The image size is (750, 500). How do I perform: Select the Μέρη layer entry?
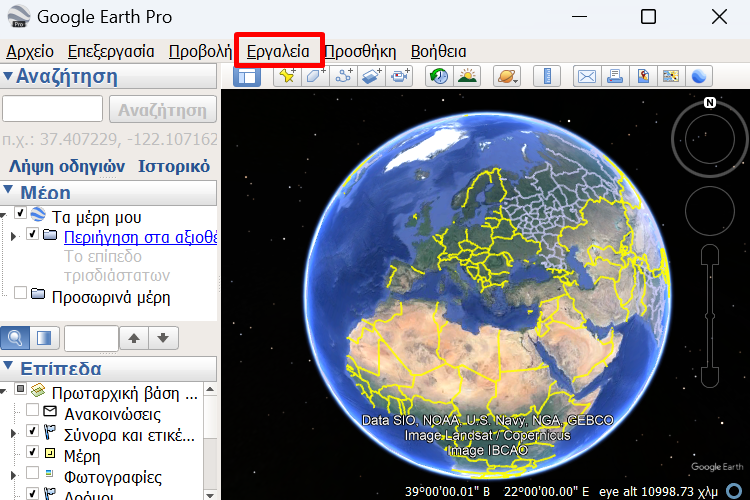82,456
